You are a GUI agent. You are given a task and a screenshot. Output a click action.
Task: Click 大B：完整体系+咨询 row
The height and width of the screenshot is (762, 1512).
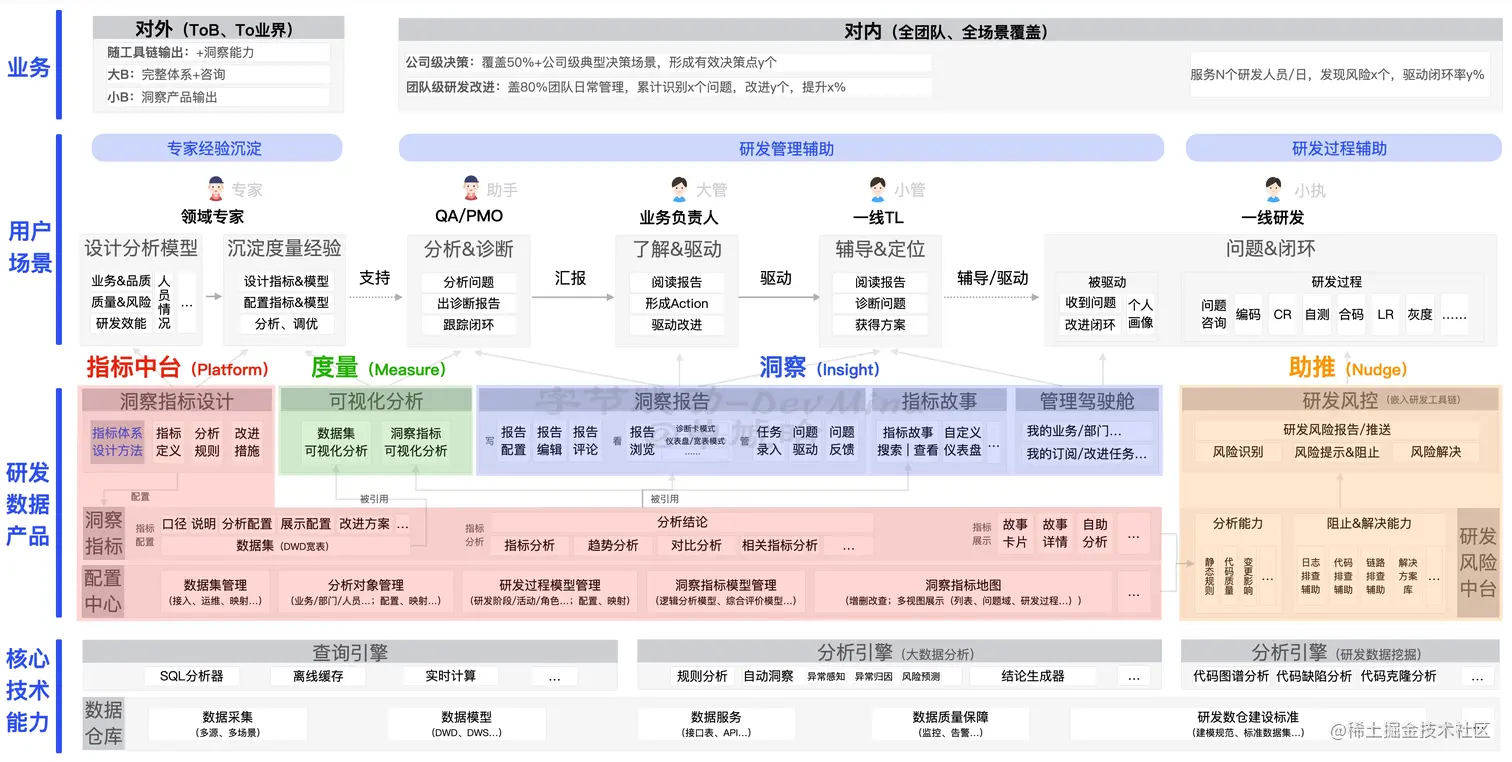pos(217,75)
